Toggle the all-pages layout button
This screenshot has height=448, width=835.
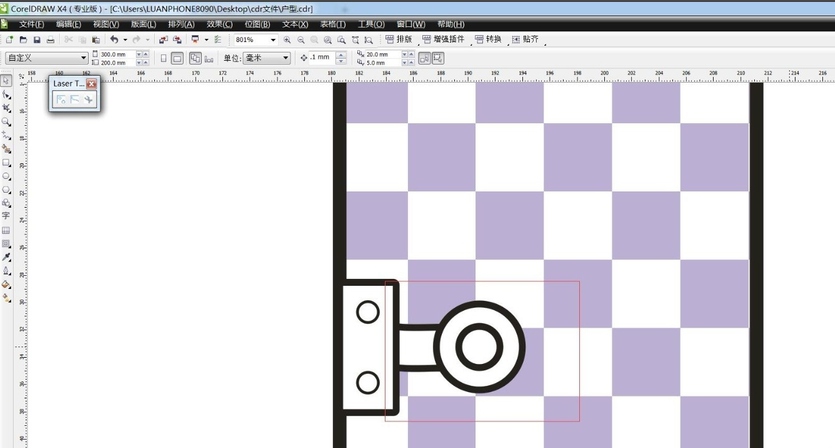click(x=194, y=58)
